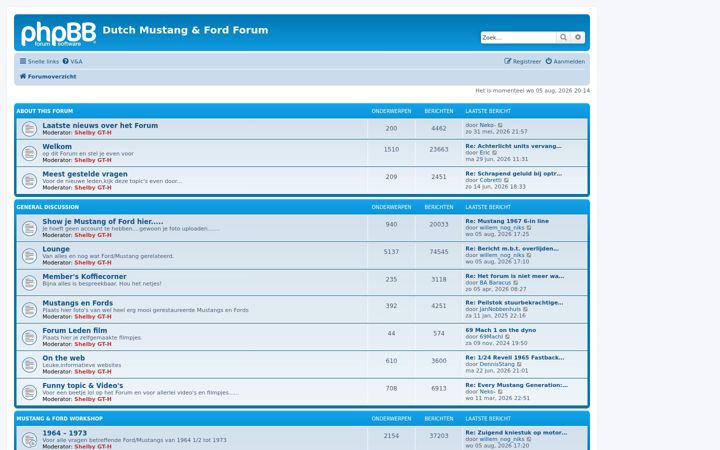The image size is (720, 450).
Task: Open Re: Peilstok stuurbekrachtige... post
Action: point(514,303)
